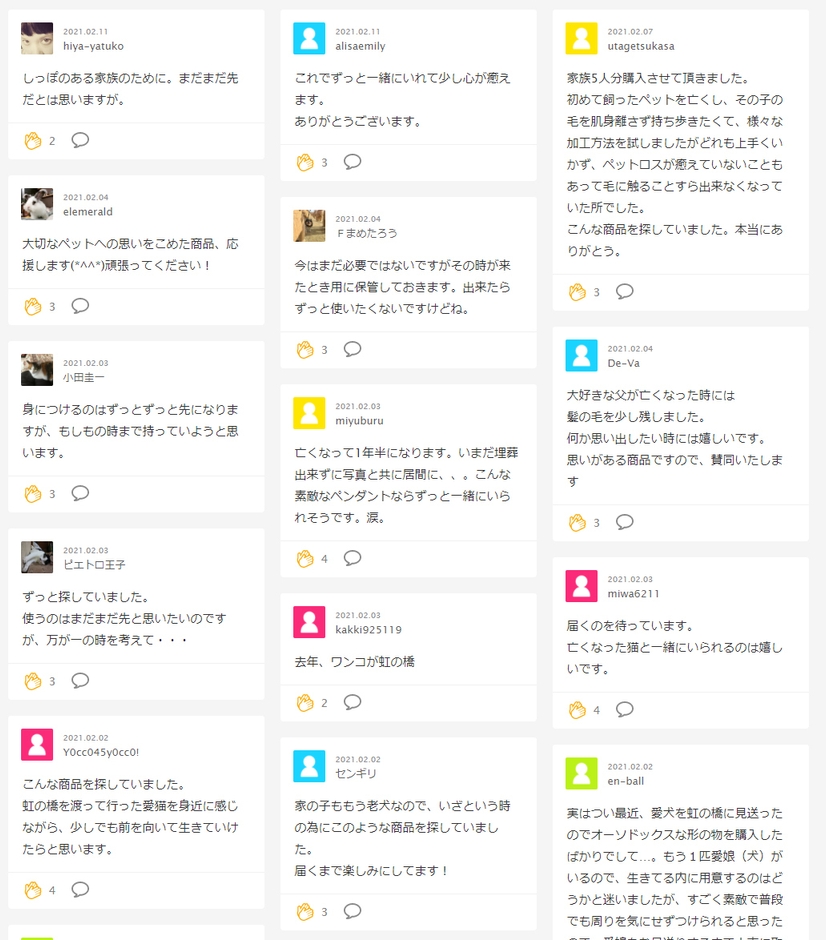The image size is (826, 940).
Task: Open hiya-yatuko's profile avatar
Action: click(x=37, y=39)
